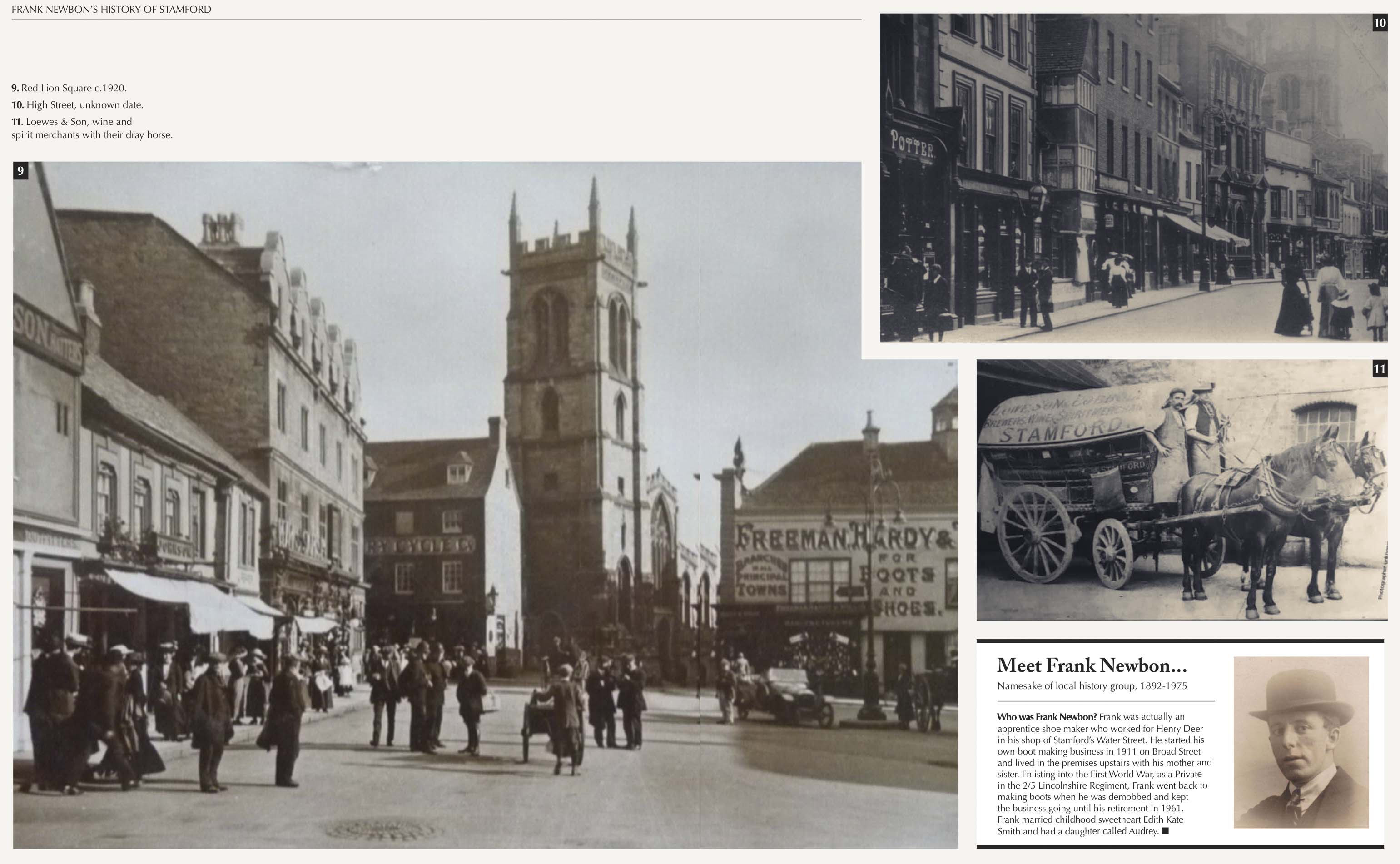Click the page header Frank Newbon's History title

pos(111,9)
